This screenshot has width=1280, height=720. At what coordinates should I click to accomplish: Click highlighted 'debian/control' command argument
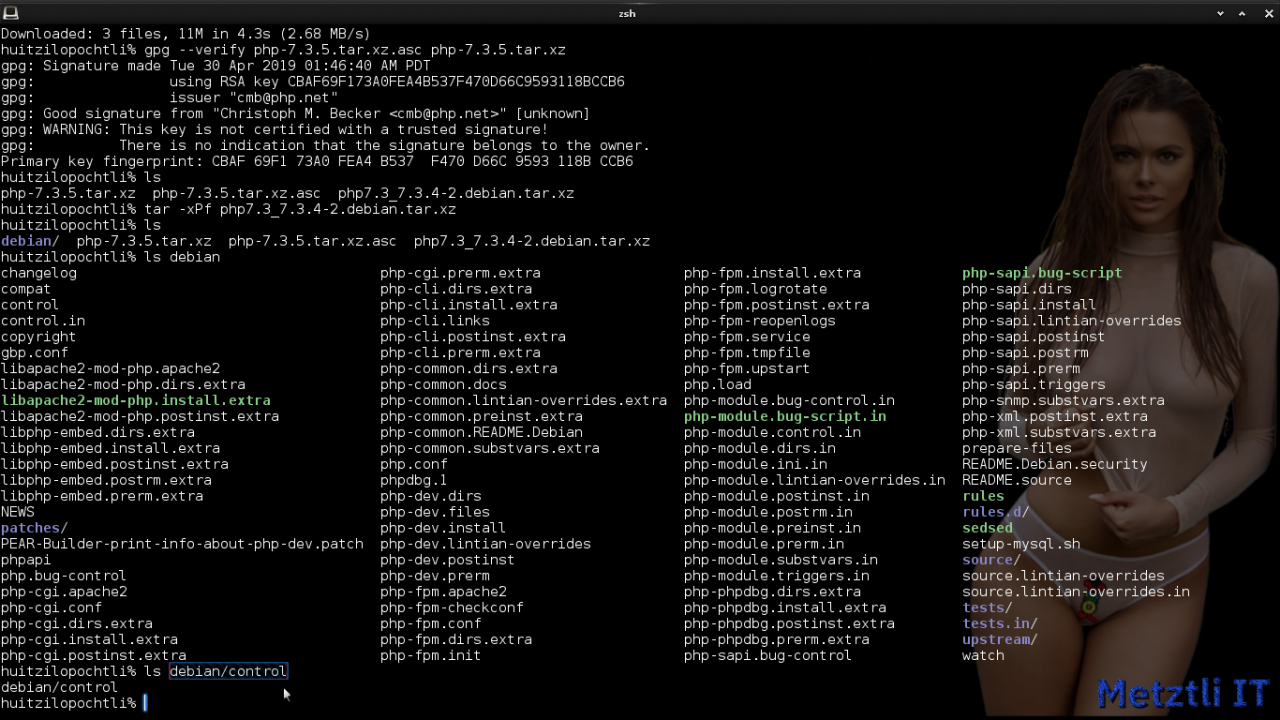[x=228, y=671]
